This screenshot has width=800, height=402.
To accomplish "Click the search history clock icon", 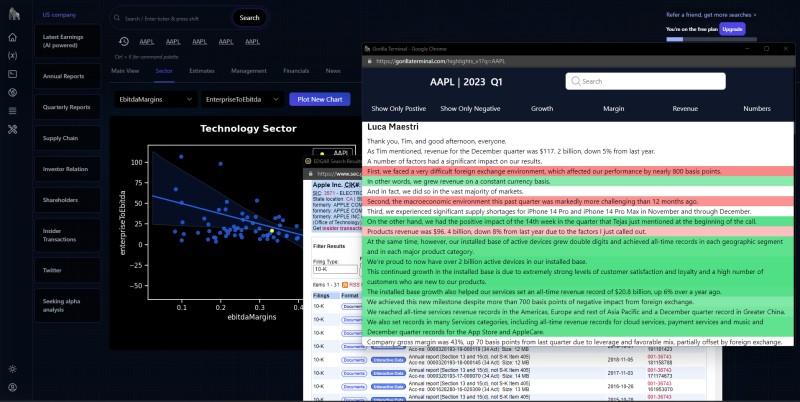I will [x=123, y=41].
